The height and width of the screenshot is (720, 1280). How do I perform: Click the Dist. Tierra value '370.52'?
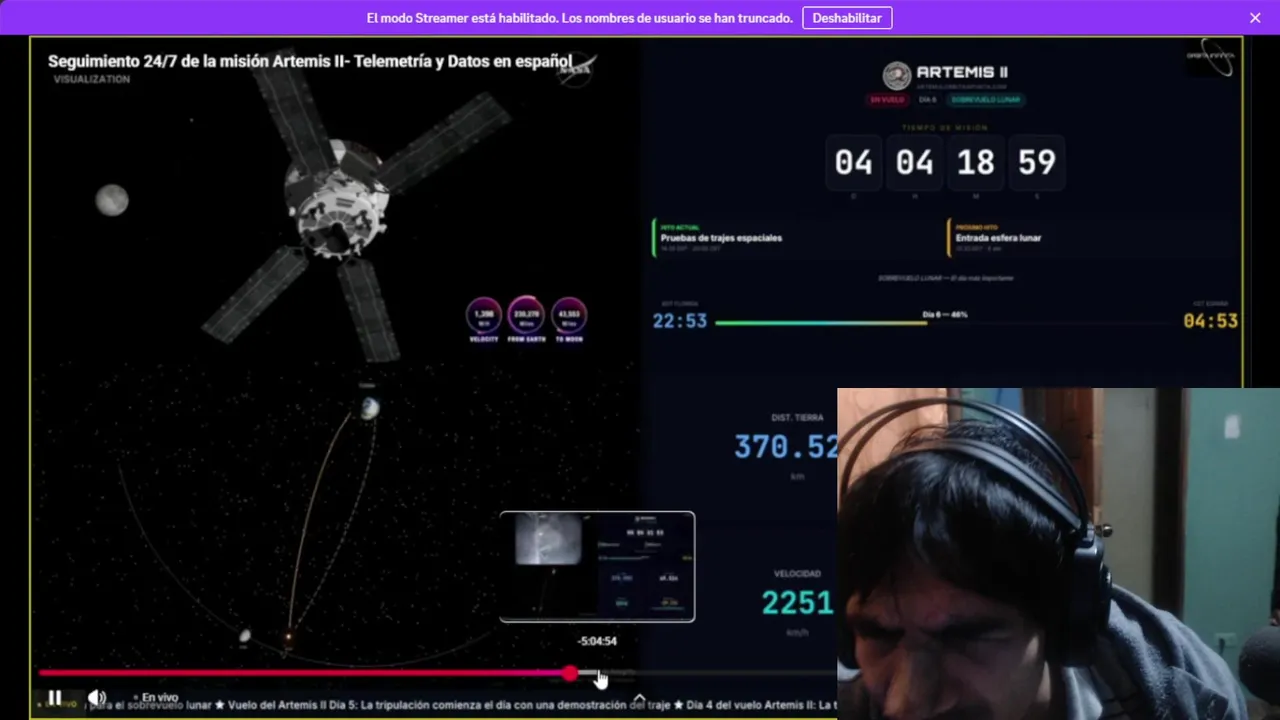tap(786, 446)
